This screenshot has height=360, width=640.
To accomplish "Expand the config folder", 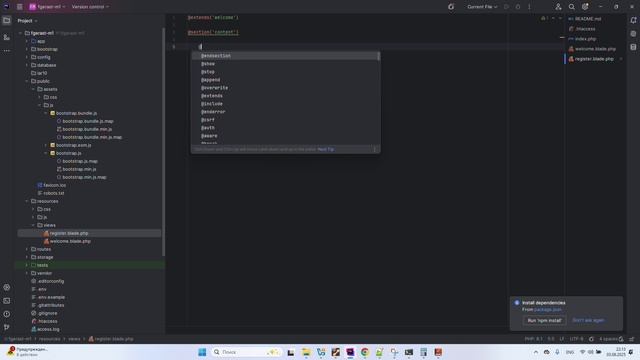I will point(27,57).
